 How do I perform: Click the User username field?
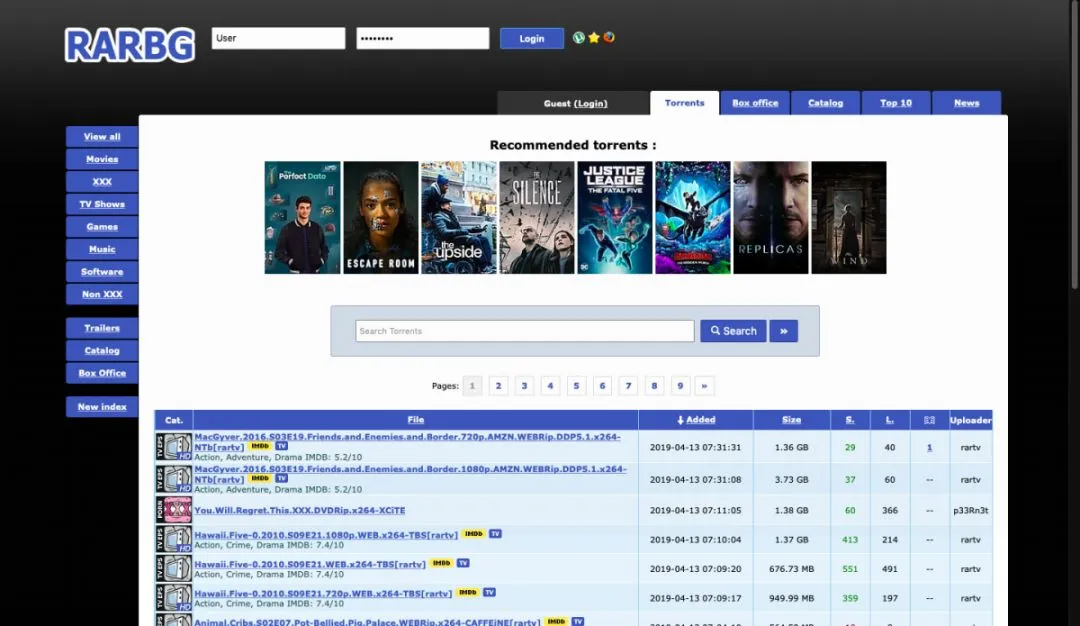[278, 39]
